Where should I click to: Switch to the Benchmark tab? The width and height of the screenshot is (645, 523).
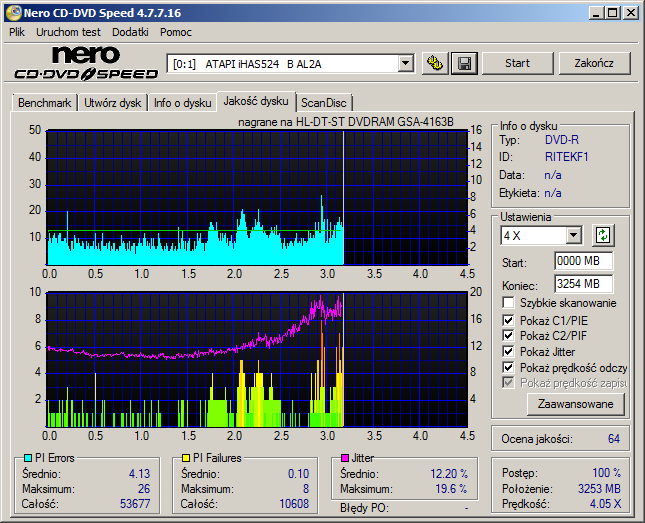(x=44, y=103)
